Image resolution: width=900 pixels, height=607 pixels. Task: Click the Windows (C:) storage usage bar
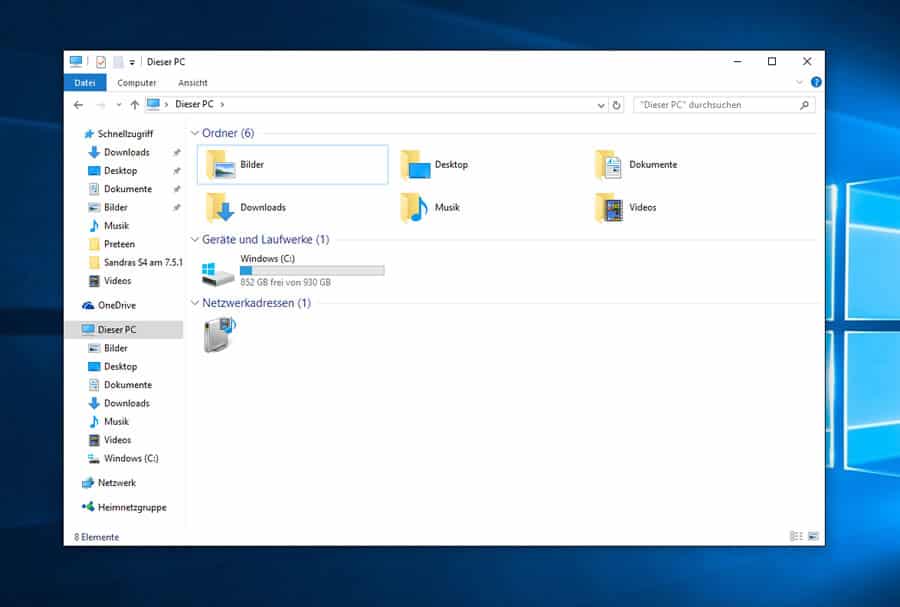(312, 271)
